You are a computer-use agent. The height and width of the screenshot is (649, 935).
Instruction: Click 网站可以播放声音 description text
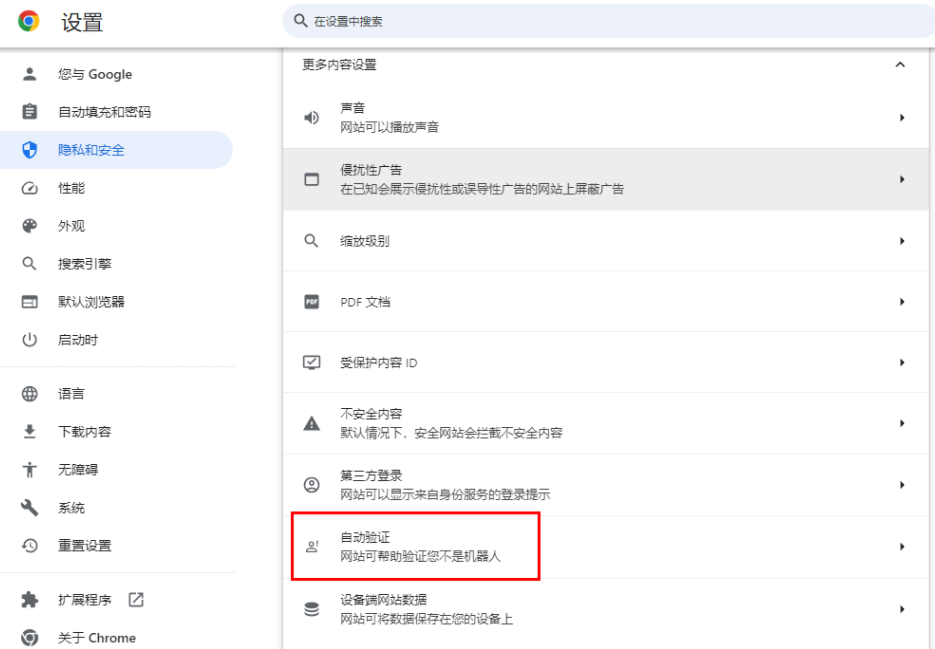coord(389,127)
